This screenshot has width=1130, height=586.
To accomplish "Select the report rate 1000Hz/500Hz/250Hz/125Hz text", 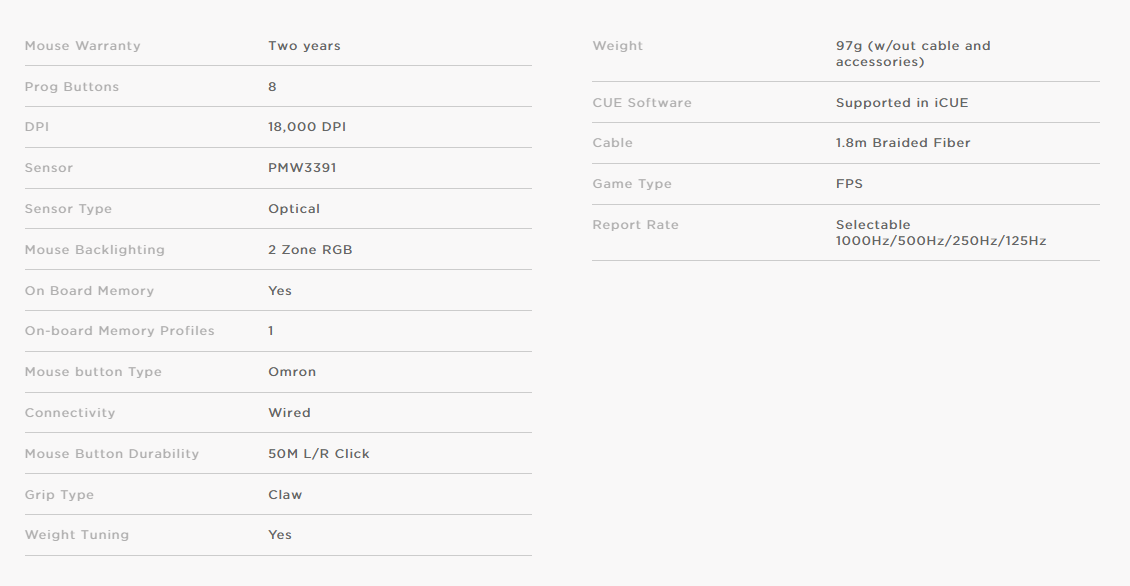I will [941, 241].
